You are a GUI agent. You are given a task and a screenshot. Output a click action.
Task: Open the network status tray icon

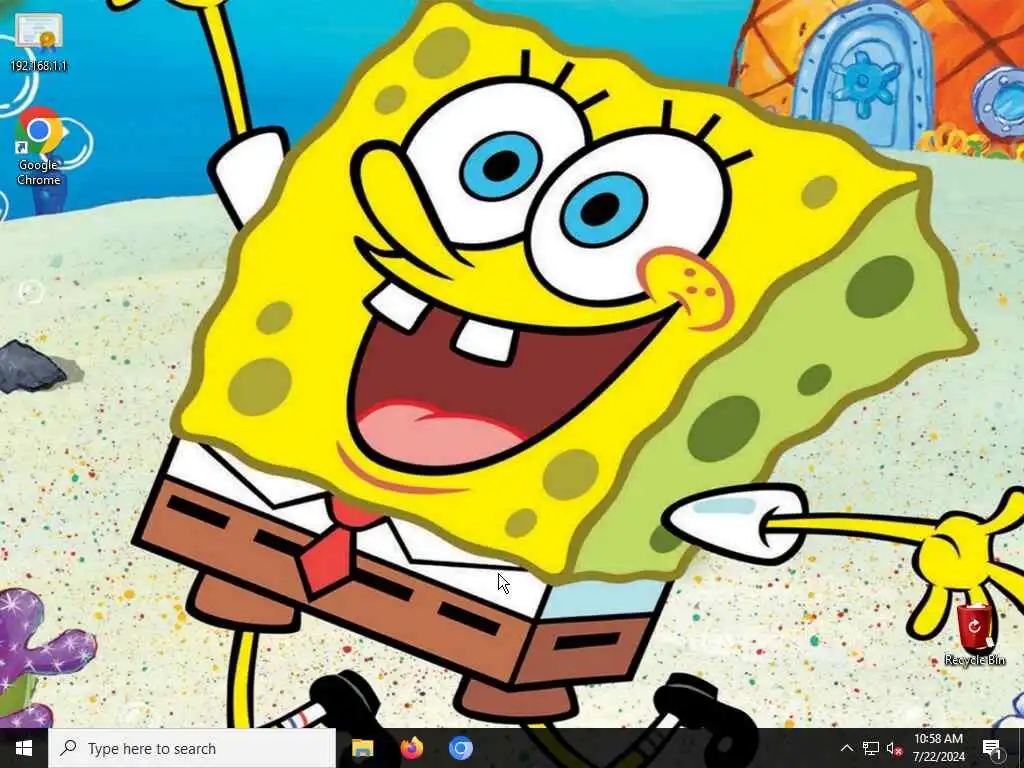click(871, 748)
